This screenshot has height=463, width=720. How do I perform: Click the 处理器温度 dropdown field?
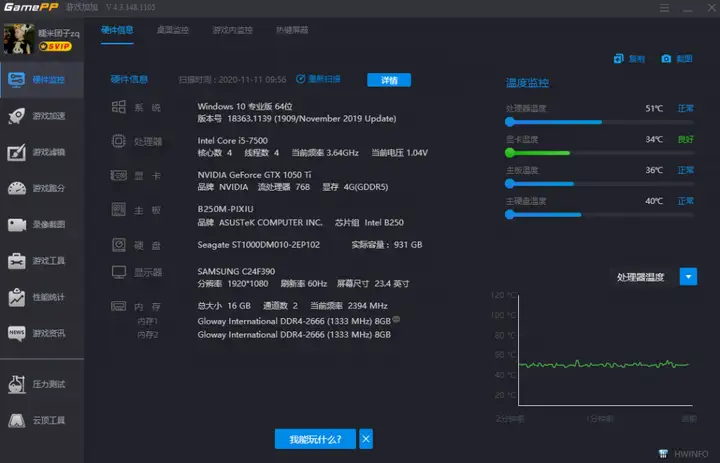tap(643, 277)
